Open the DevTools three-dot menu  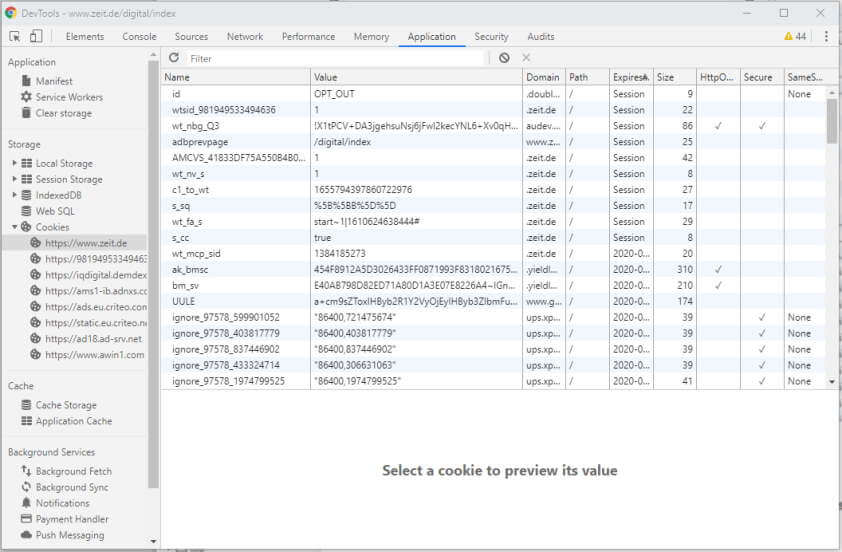point(826,37)
